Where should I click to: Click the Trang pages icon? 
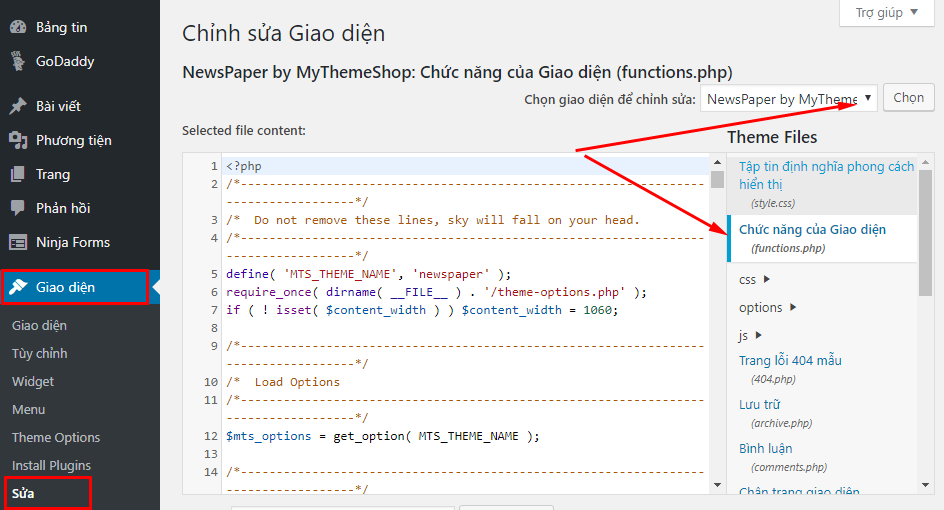[x=18, y=174]
